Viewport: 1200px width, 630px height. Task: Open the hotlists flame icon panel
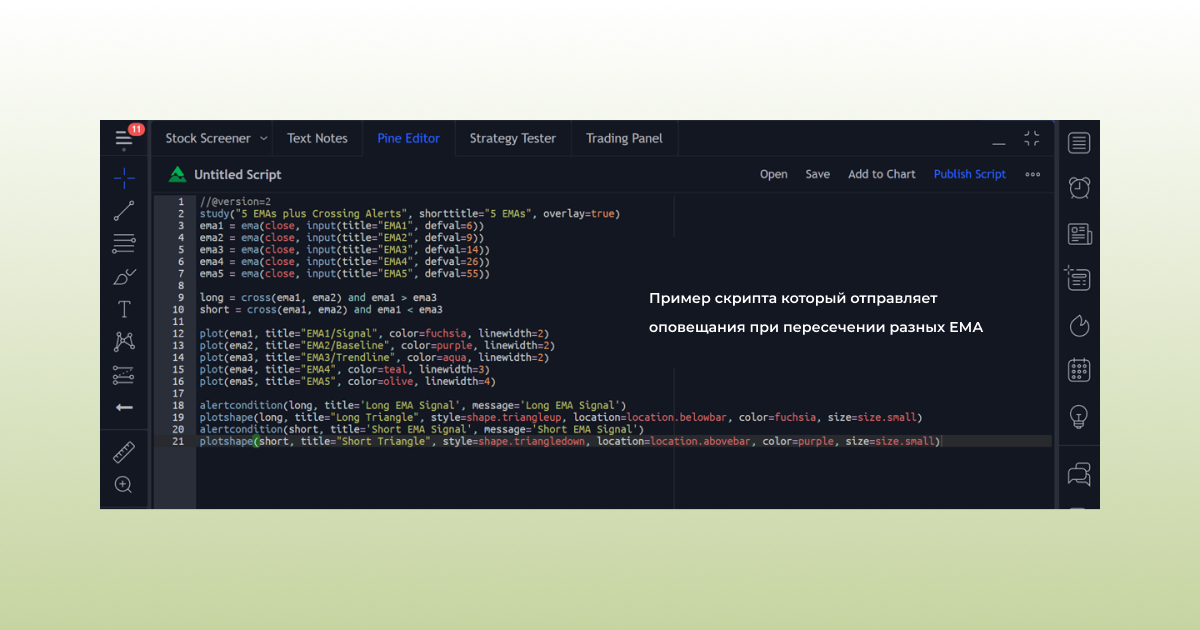[x=1079, y=325]
